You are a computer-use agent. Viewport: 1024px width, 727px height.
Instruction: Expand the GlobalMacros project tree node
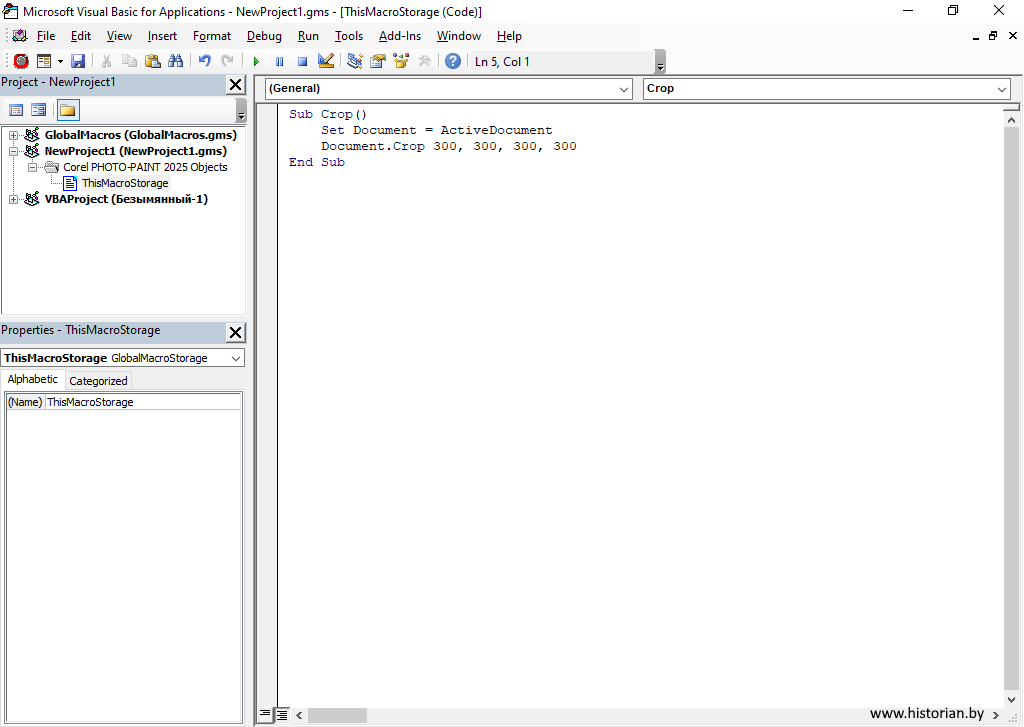14,135
